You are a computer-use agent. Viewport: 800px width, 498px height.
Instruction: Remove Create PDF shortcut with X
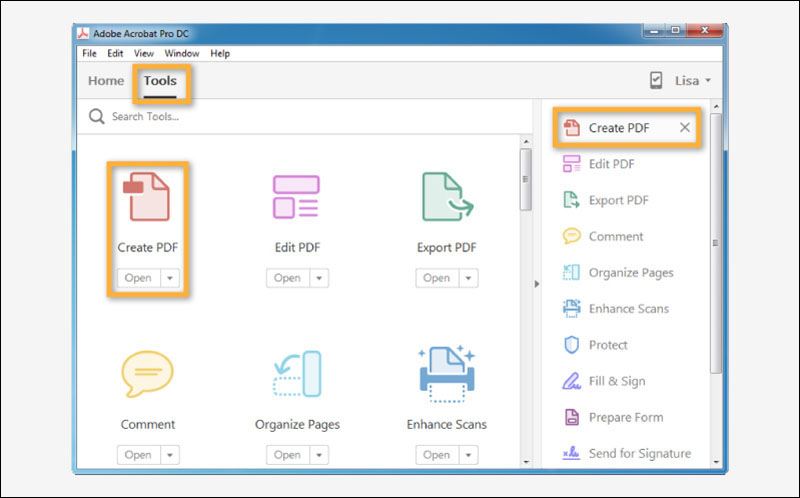pyautogui.click(x=684, y=128)
